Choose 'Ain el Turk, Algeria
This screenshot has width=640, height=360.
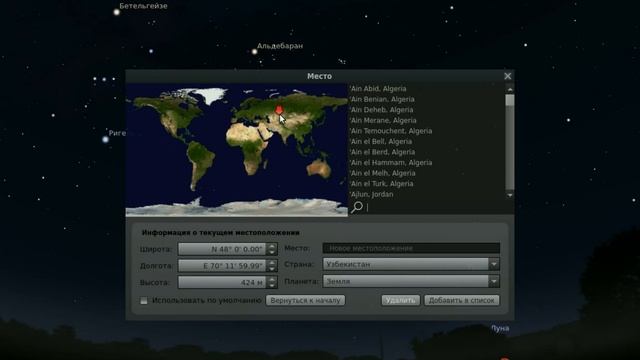[x=382, y=184]
